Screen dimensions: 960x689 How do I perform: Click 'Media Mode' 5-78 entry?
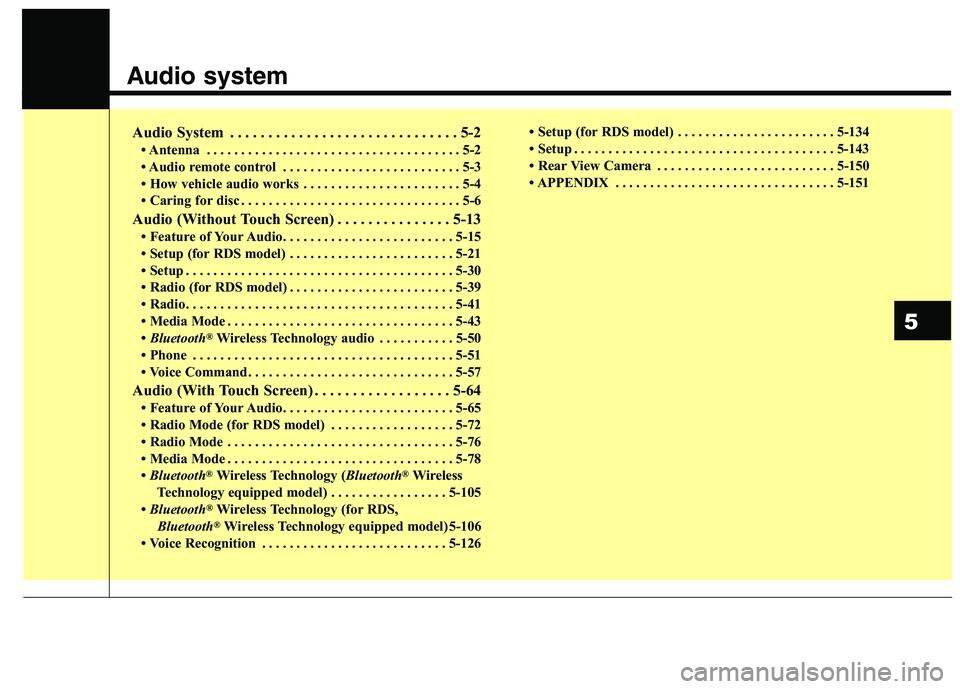[310, 459]
